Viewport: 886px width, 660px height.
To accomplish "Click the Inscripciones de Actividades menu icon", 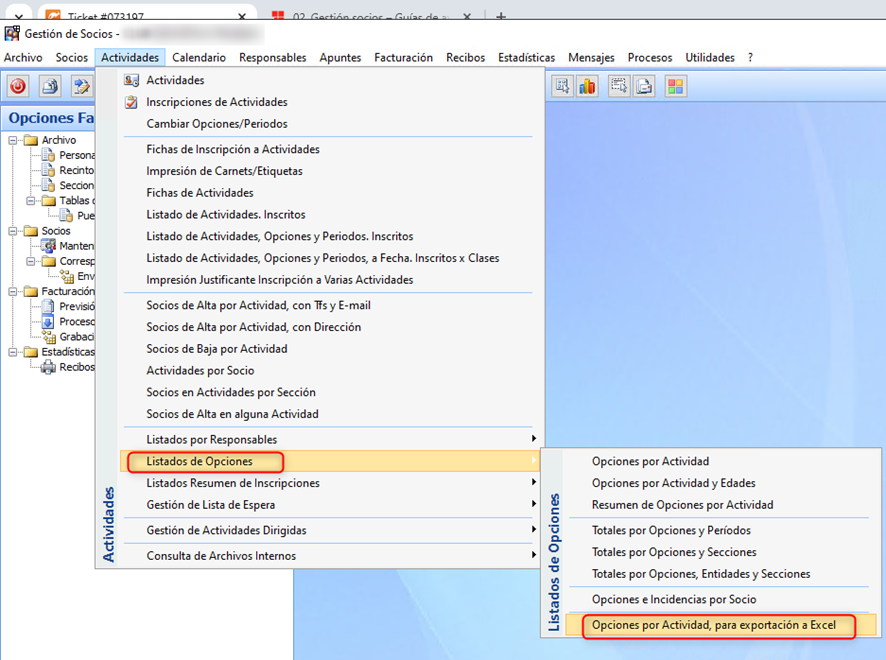I will 131,102.
